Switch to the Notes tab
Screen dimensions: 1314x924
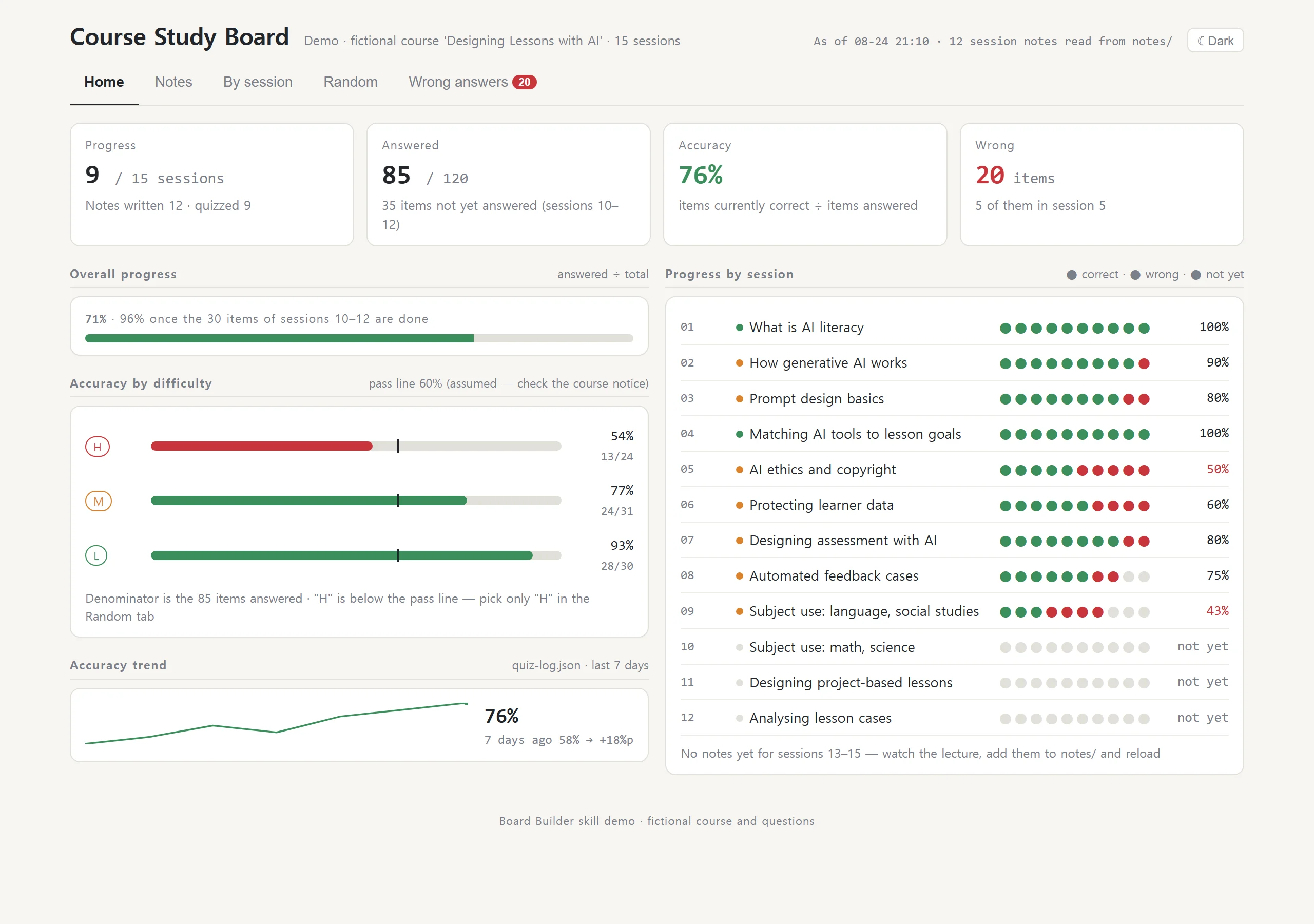[x=173, y=82]
